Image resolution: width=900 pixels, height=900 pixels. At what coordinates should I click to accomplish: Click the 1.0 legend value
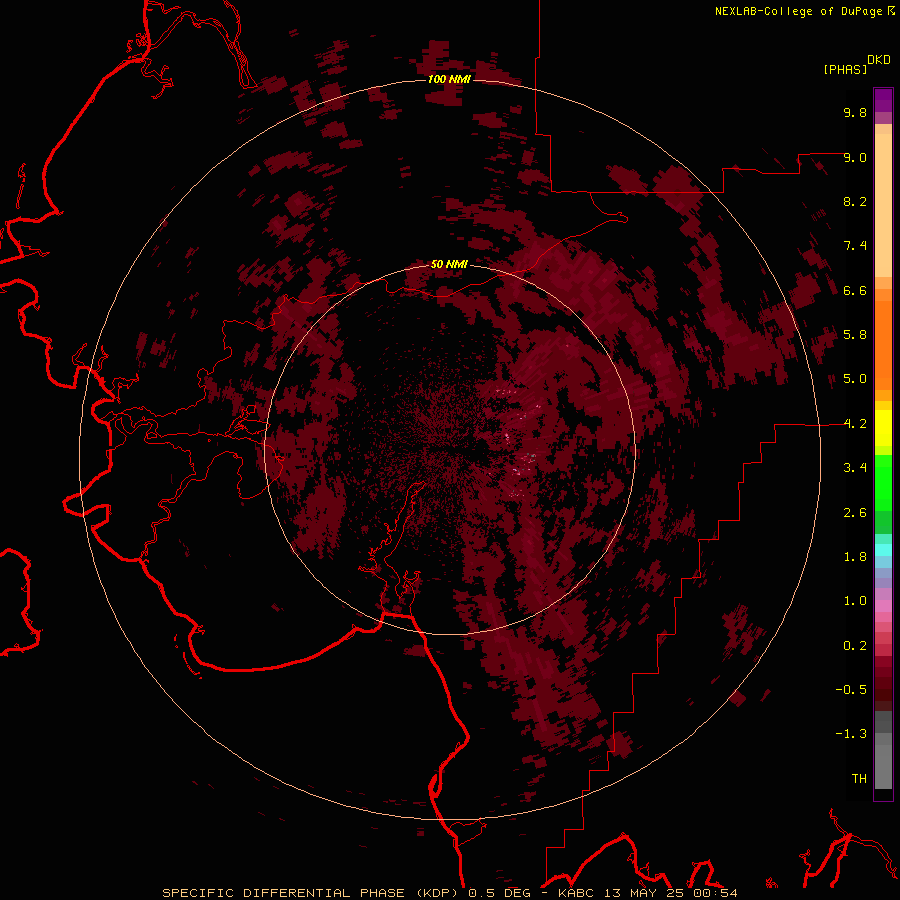pyautogui.click(x=855, y=601)
